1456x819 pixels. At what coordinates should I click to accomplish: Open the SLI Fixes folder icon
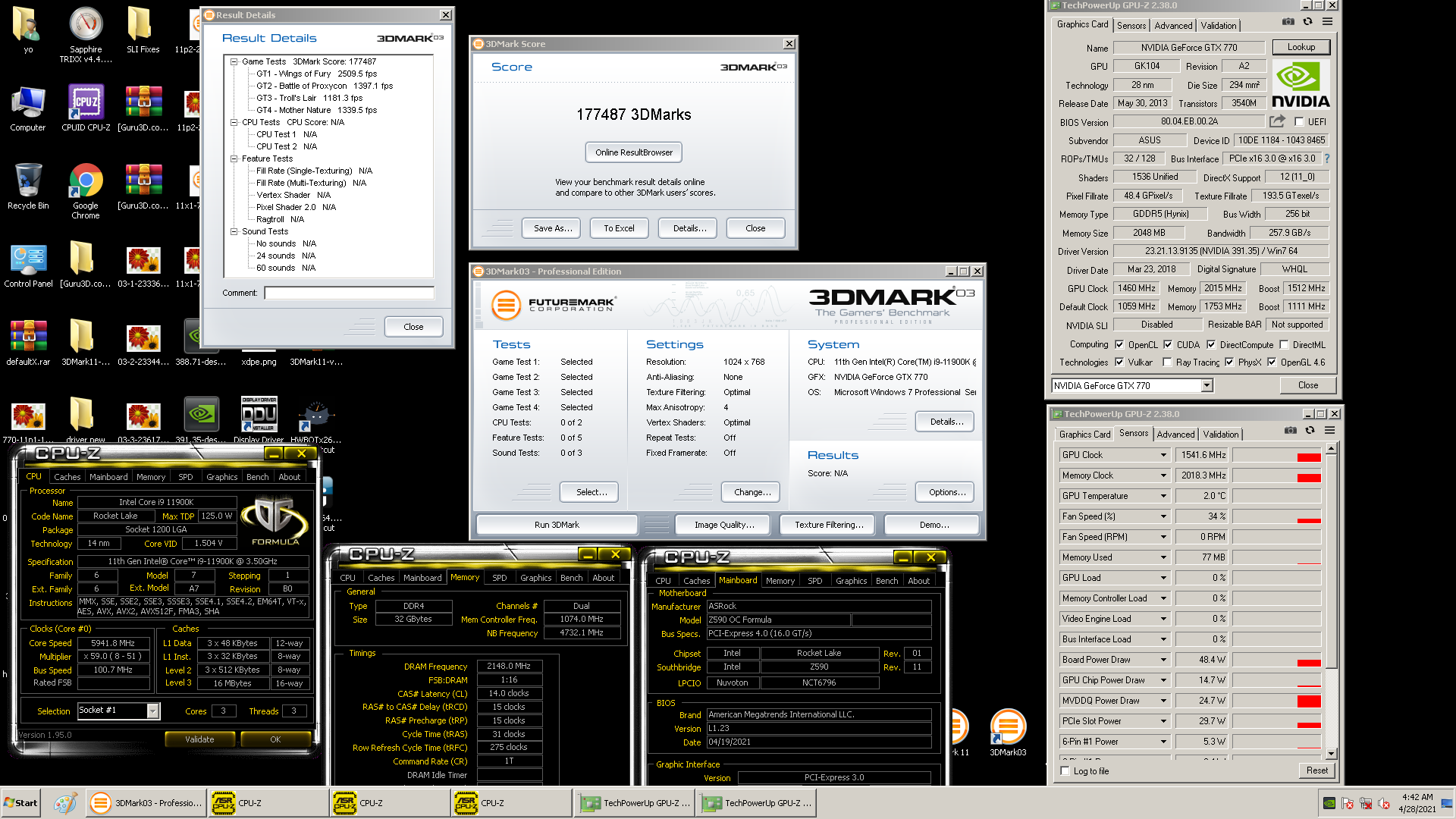143,30
